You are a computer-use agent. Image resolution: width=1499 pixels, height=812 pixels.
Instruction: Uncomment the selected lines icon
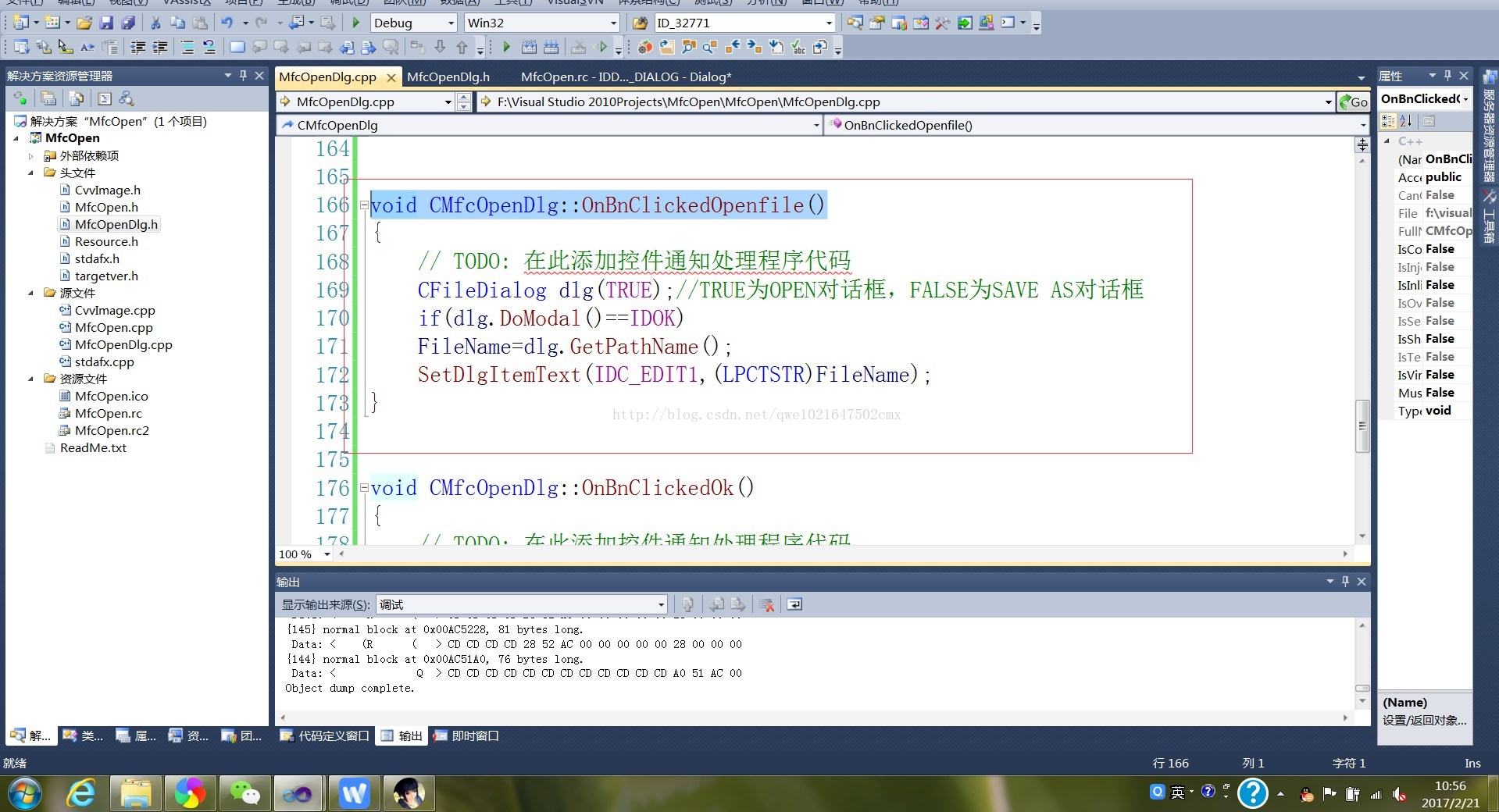click(209, 48)
